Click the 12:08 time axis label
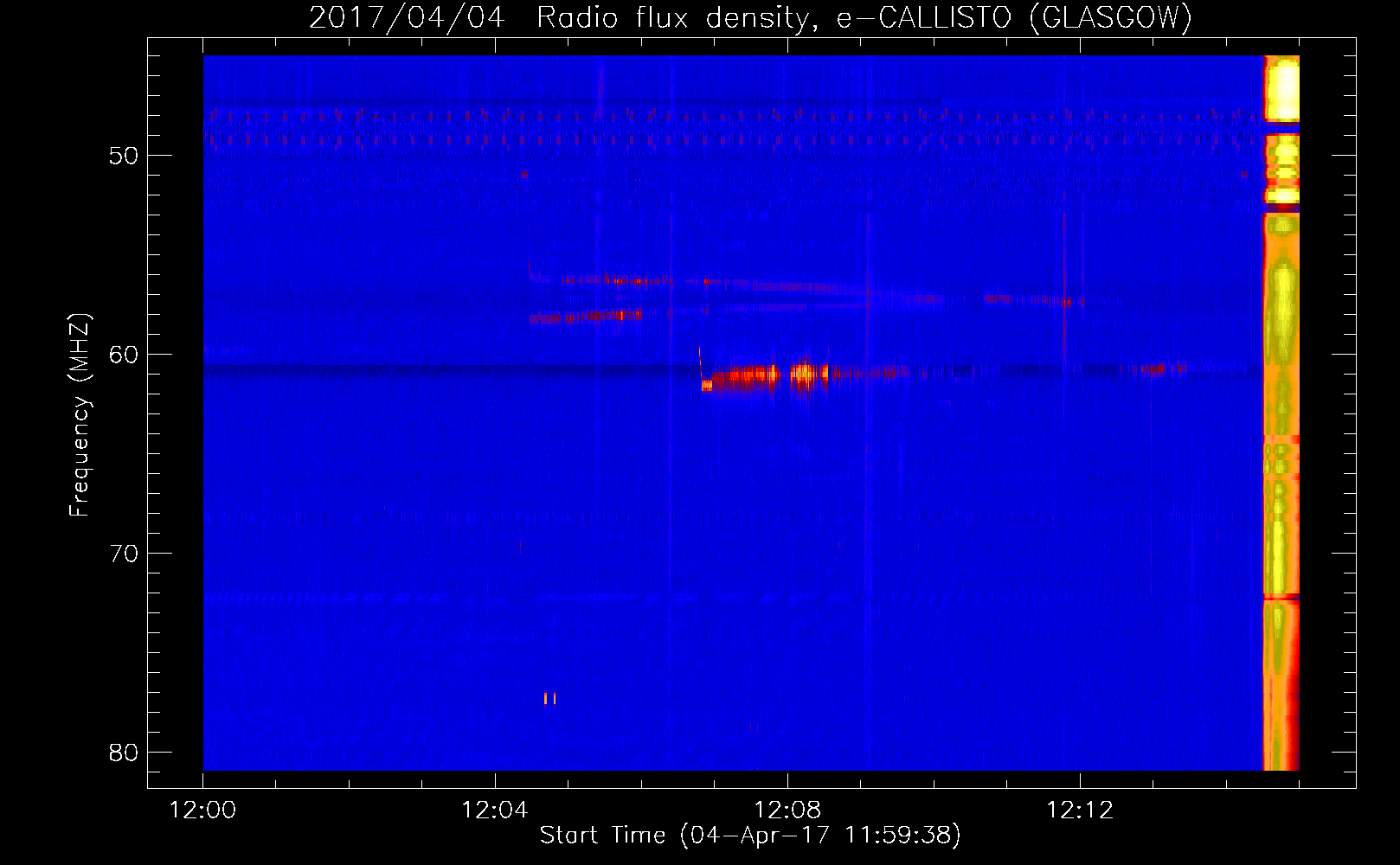Viewport: 1400px width, 865px height. coord(787,811)
